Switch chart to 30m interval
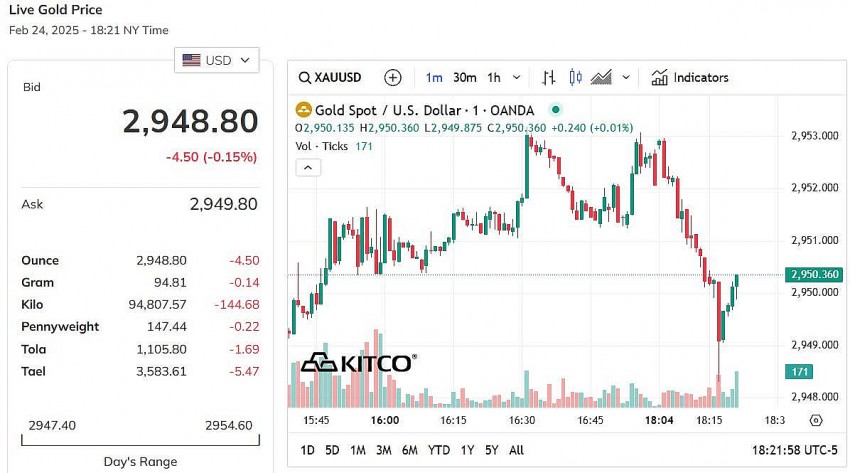Screen dimensions: 850x473 464,77
